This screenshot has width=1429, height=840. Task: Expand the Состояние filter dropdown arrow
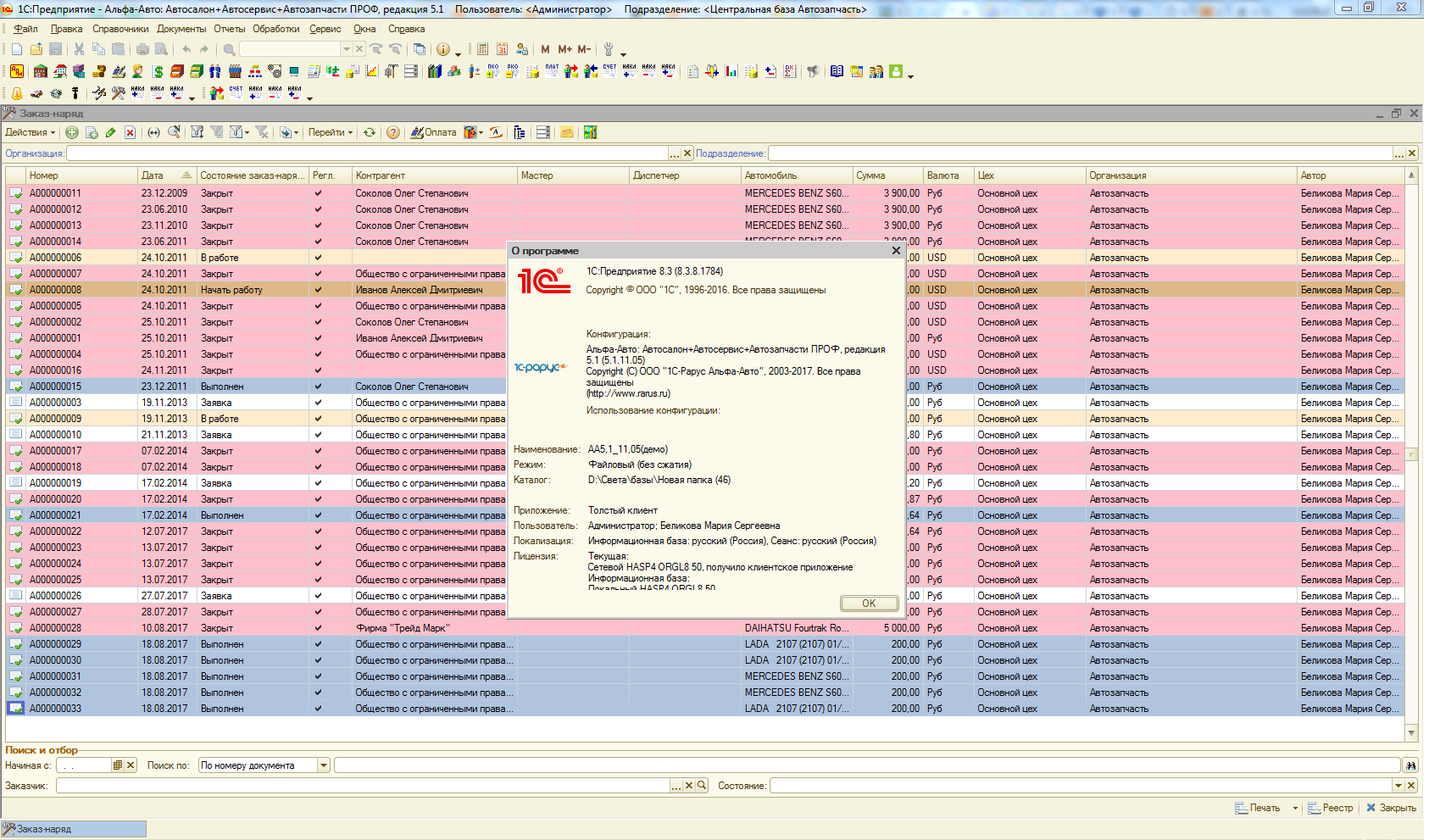tap(1398, 786)
